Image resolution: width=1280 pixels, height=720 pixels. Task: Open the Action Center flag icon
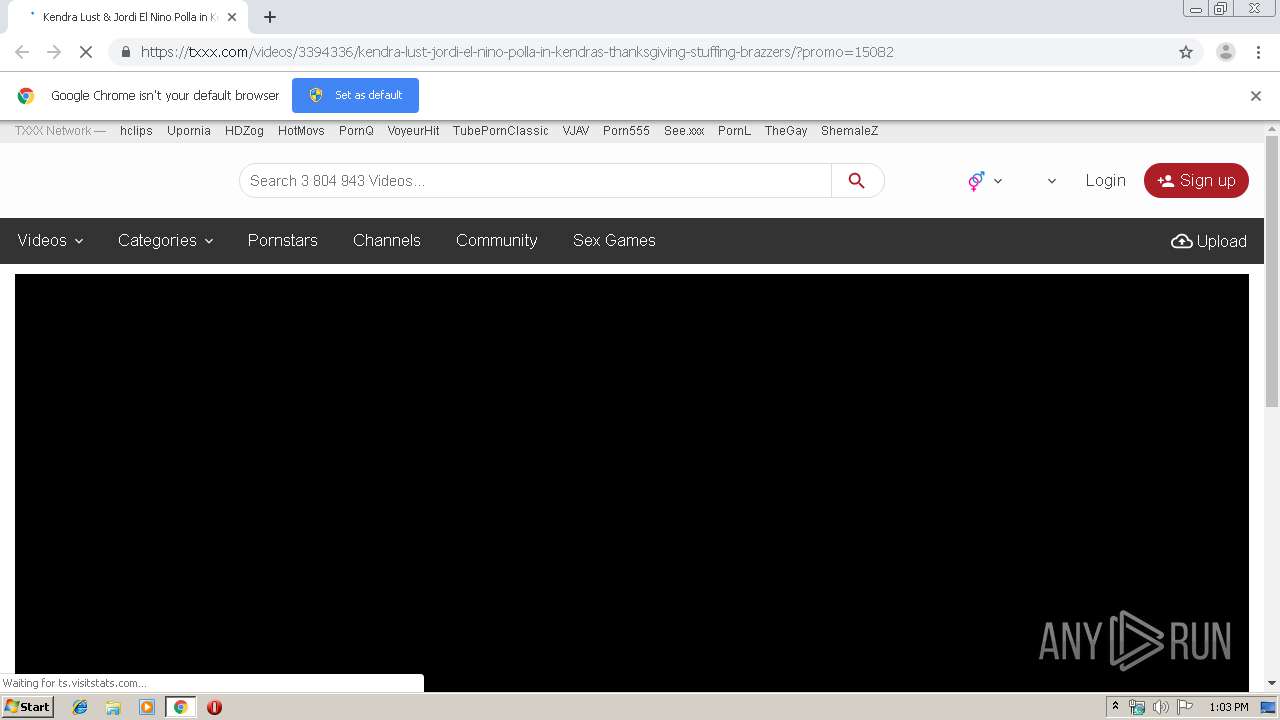point(1185,707)
